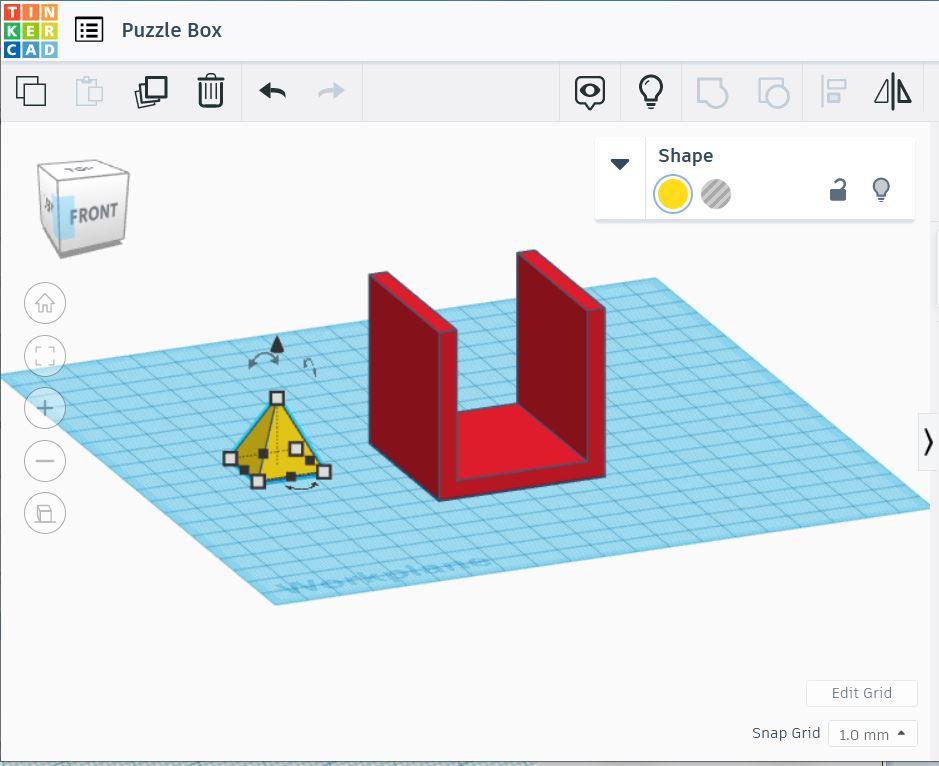The height and width of the screenshot is (766, 939).
Task: Hide selected shape with lightbulb
Action: pyautogui.click(x=881, y=190)
